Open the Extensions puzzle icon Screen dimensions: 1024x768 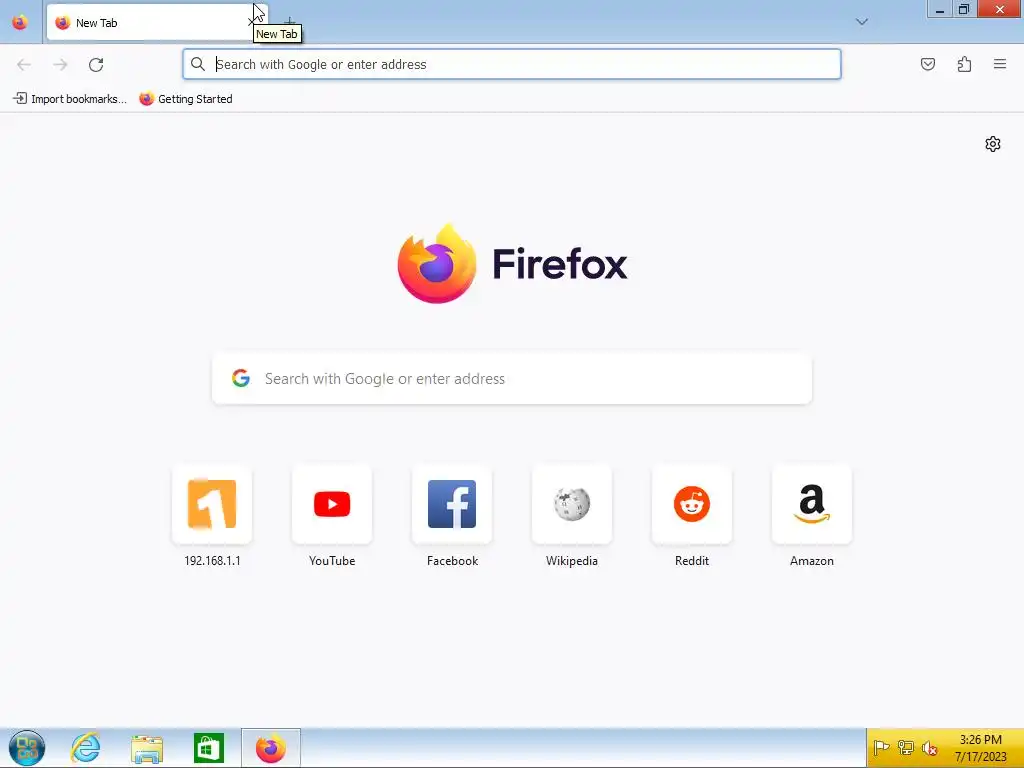964,64
